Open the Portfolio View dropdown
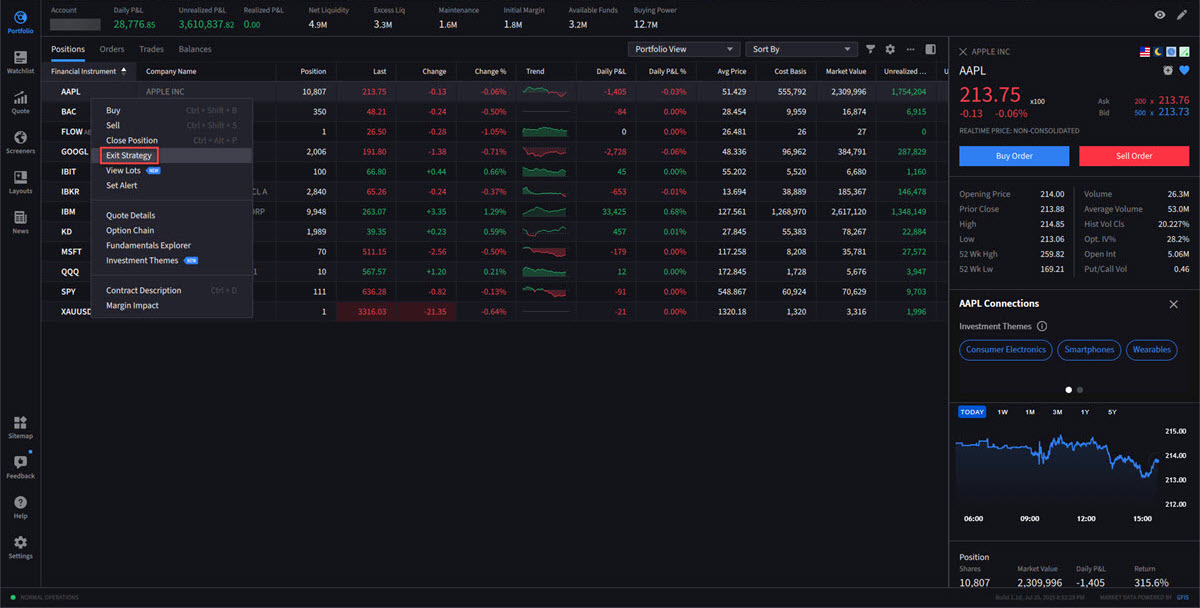This screenshot has width=1200, height=608. coord(684,49)
